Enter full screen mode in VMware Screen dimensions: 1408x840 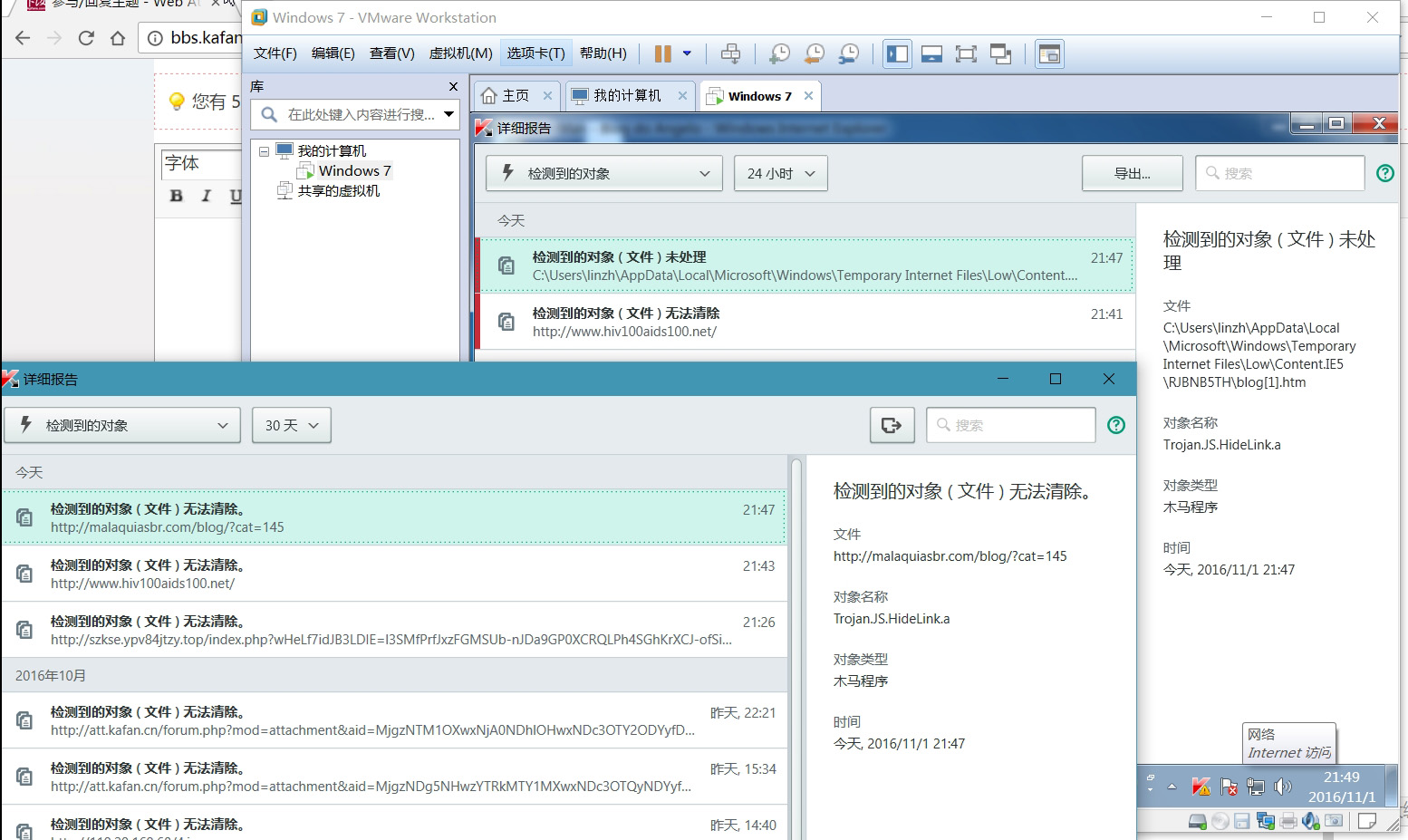click(x=966, y=54)
